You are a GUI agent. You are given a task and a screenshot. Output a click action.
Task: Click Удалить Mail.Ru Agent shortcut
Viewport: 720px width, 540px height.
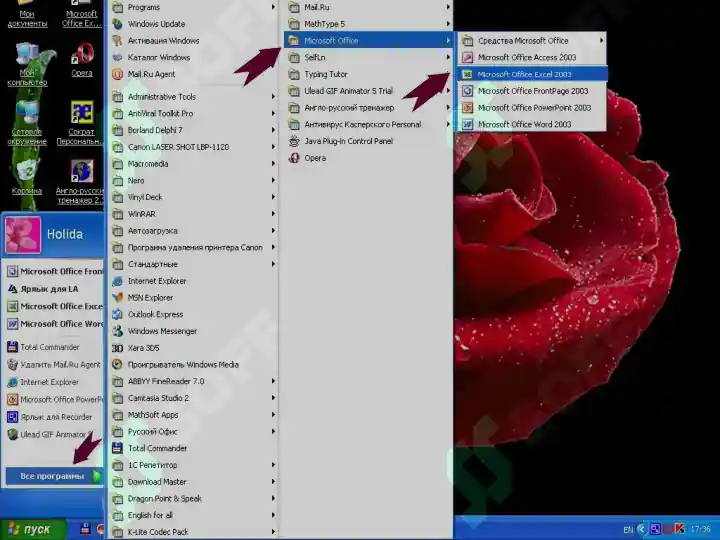(54, 365)
